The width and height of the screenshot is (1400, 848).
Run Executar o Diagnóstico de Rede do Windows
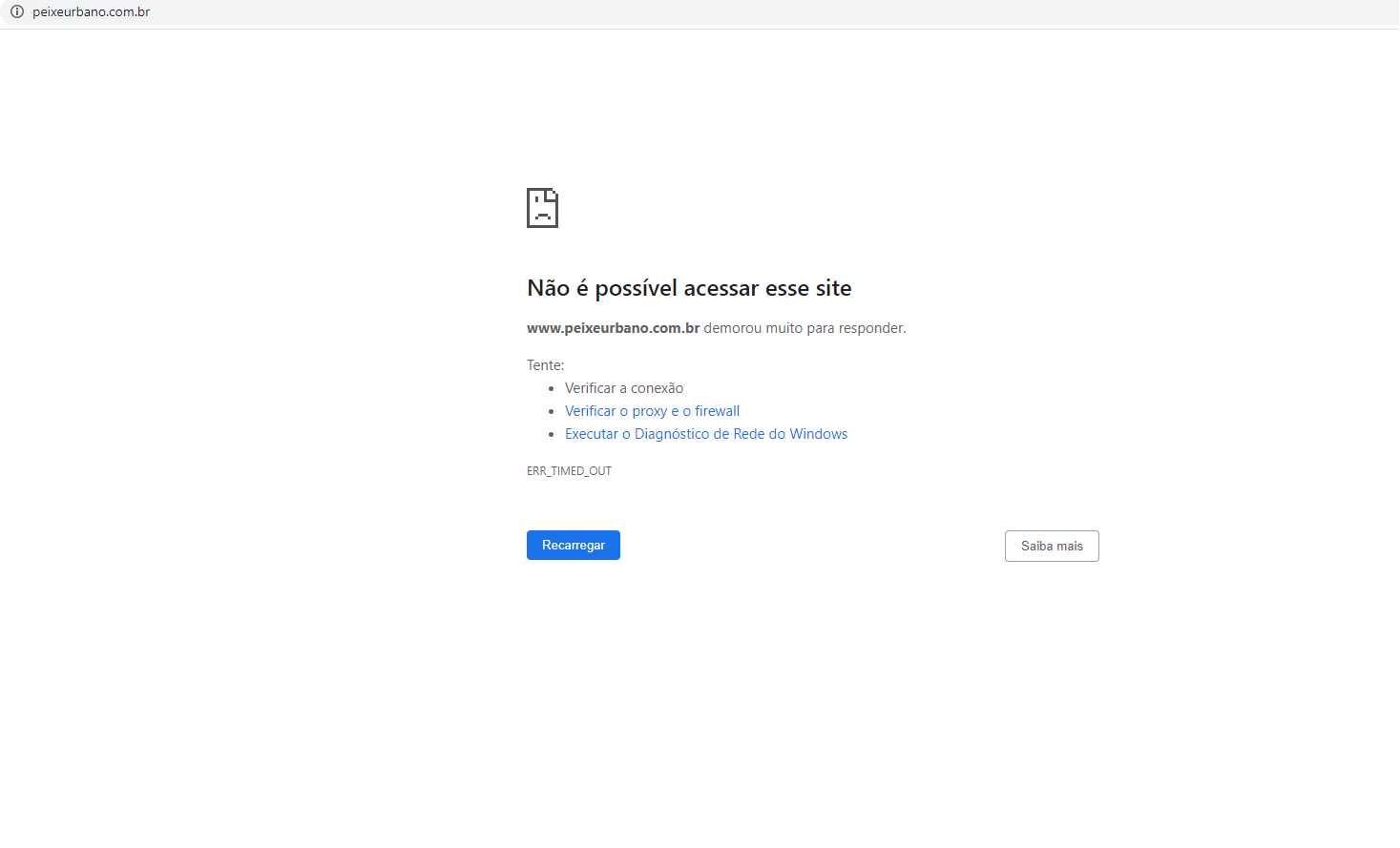[x=705, y=434]
